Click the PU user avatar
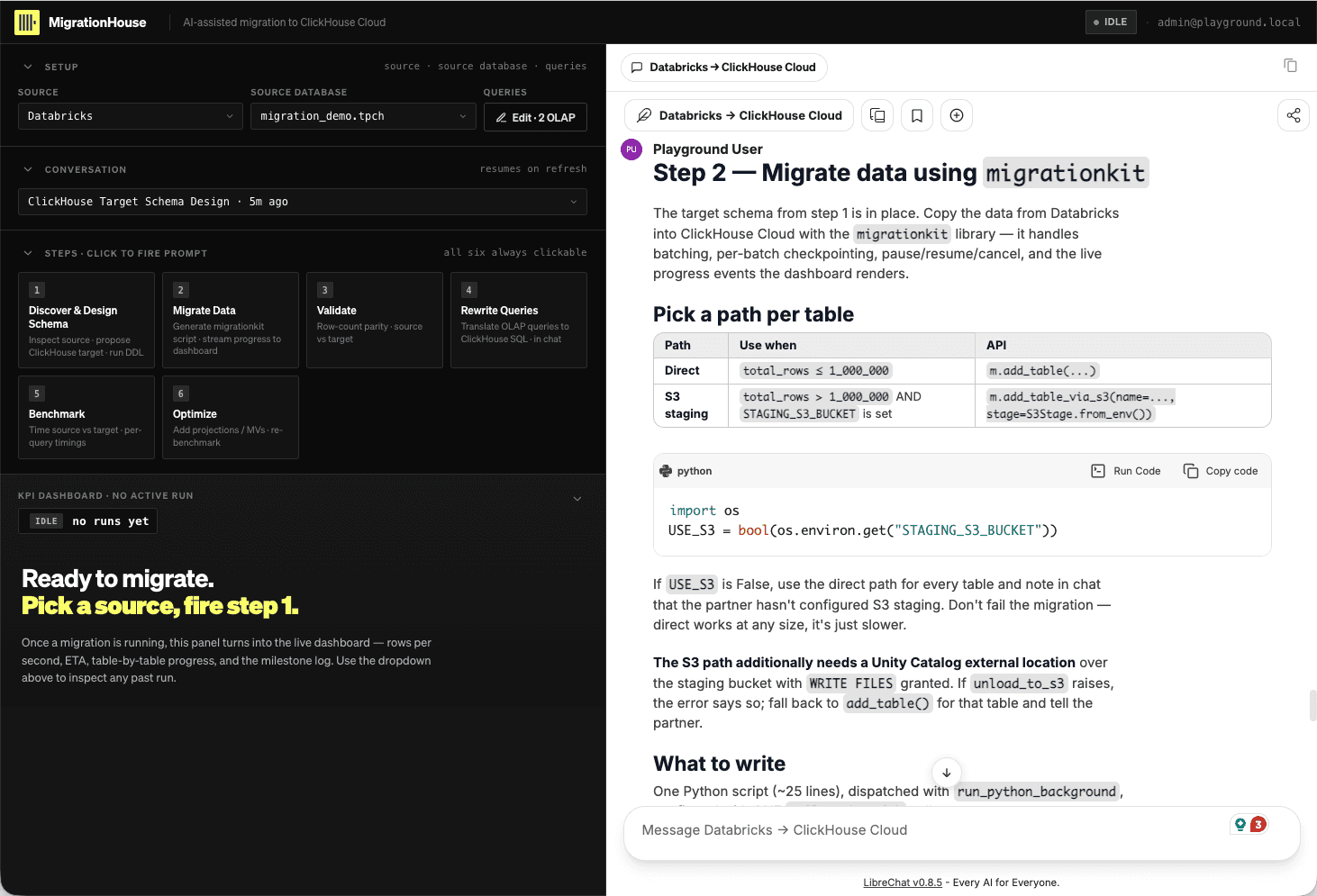1317x896 pixels. pyautogui.click(x=631, y=149)
